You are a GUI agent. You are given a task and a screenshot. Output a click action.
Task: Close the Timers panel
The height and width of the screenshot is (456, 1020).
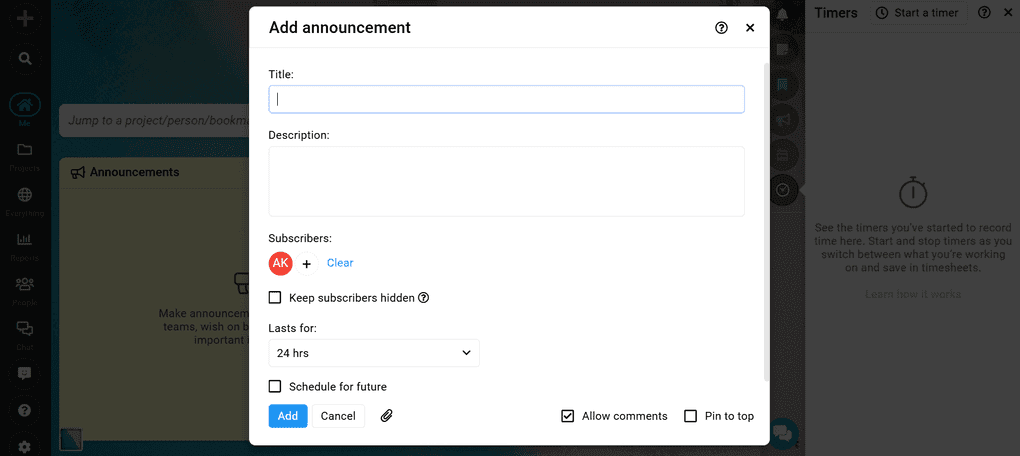coord(1008,12)
